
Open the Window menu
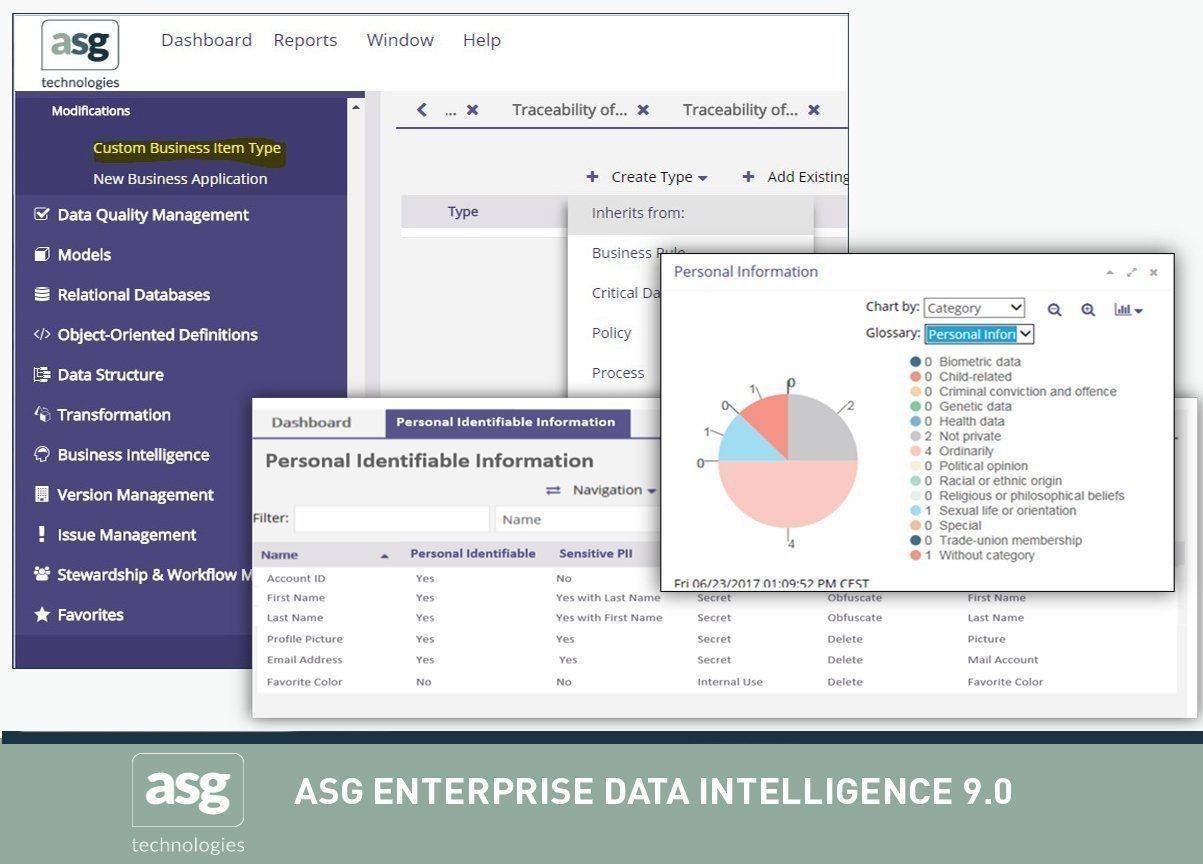point(400,40)
